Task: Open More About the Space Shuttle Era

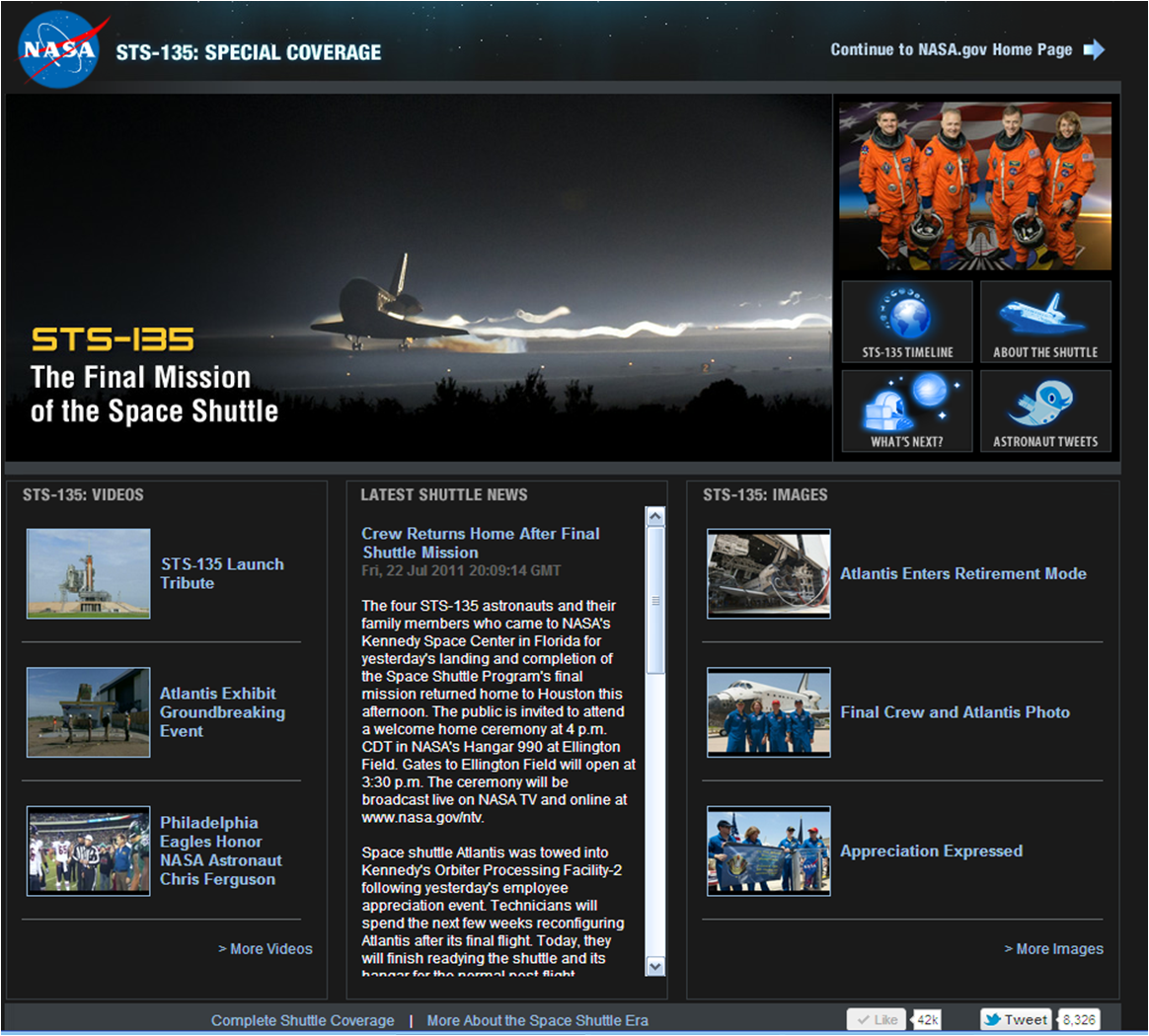Action: (538, 1020)
